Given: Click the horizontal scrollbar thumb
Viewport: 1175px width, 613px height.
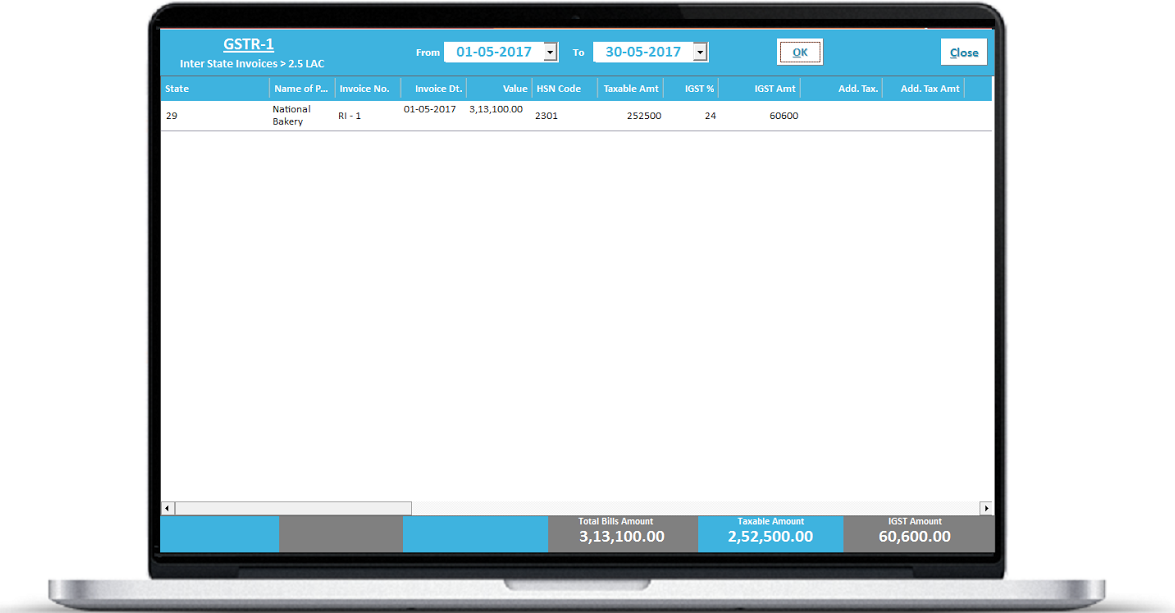Looking at the screenshot, I should click(293, 508).
